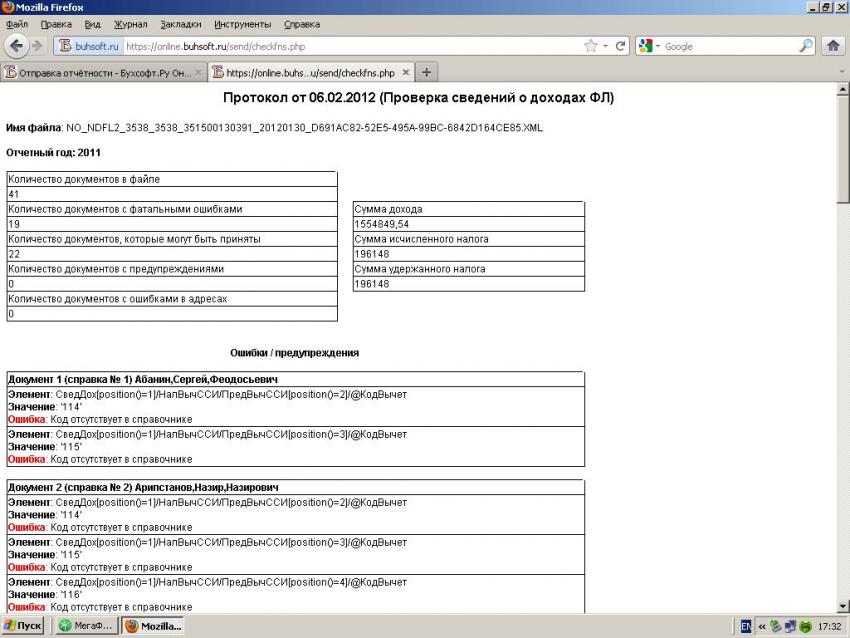
Task: Go to the Firefox home page
Action: point(833,47)
